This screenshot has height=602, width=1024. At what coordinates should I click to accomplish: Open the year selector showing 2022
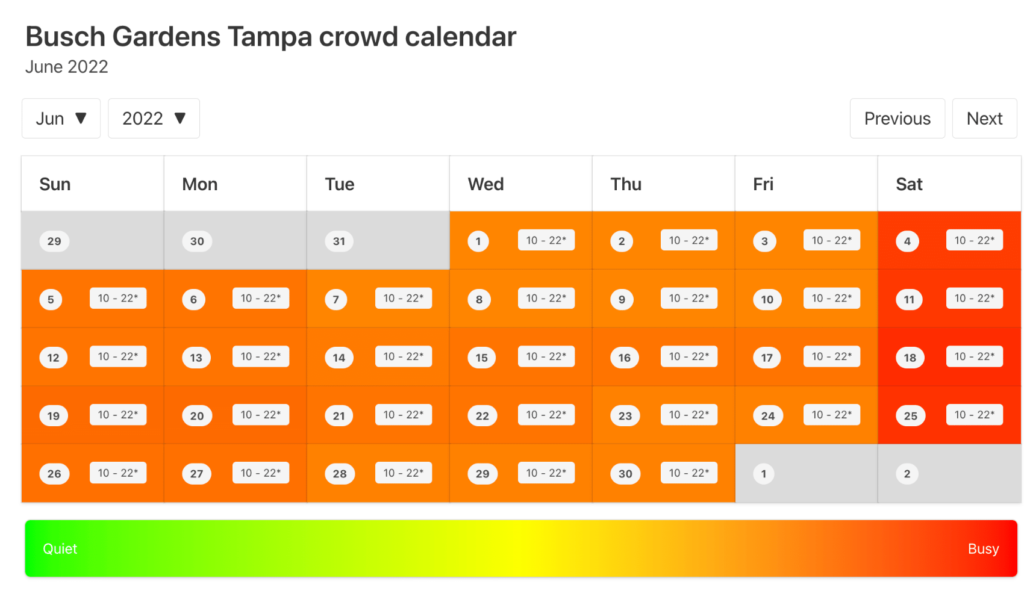coord(153,118)
